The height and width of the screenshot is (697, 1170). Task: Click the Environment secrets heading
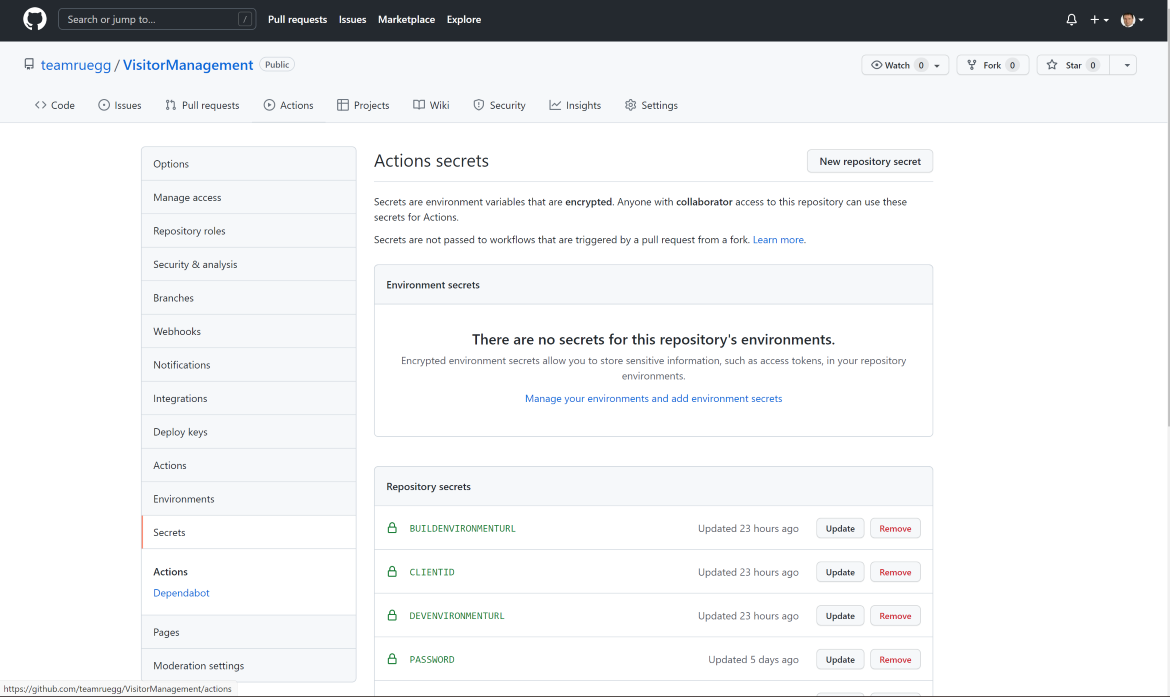[x=433, y=285]
